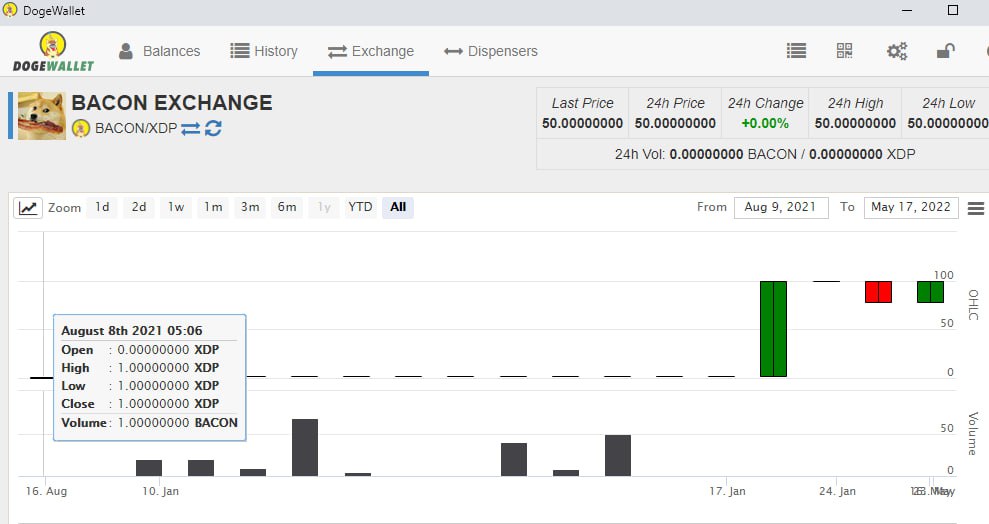Click the BACON token doge thumbnail
The width and height of the screenshot is (989, 524).
point(42,115)
